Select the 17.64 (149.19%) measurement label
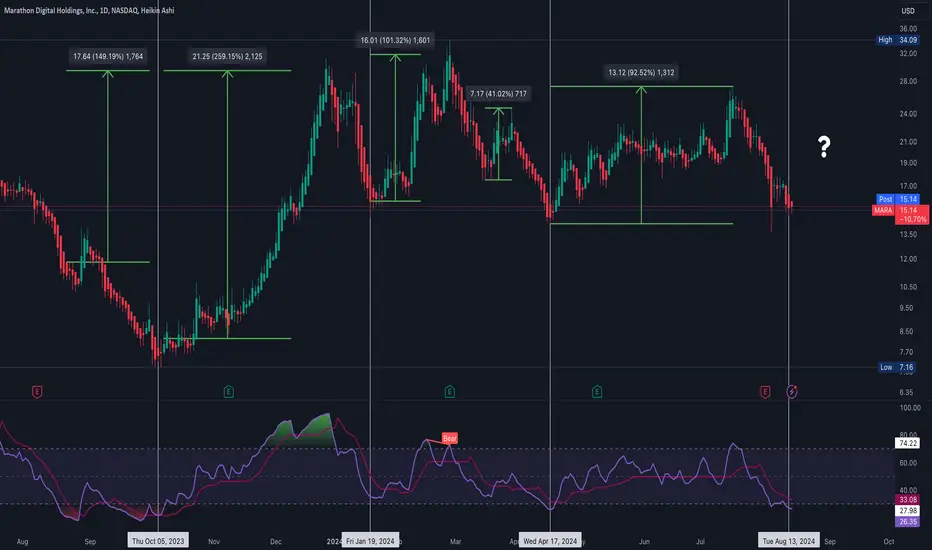Viewport: 932px width, 550px height. coord(108,56)
